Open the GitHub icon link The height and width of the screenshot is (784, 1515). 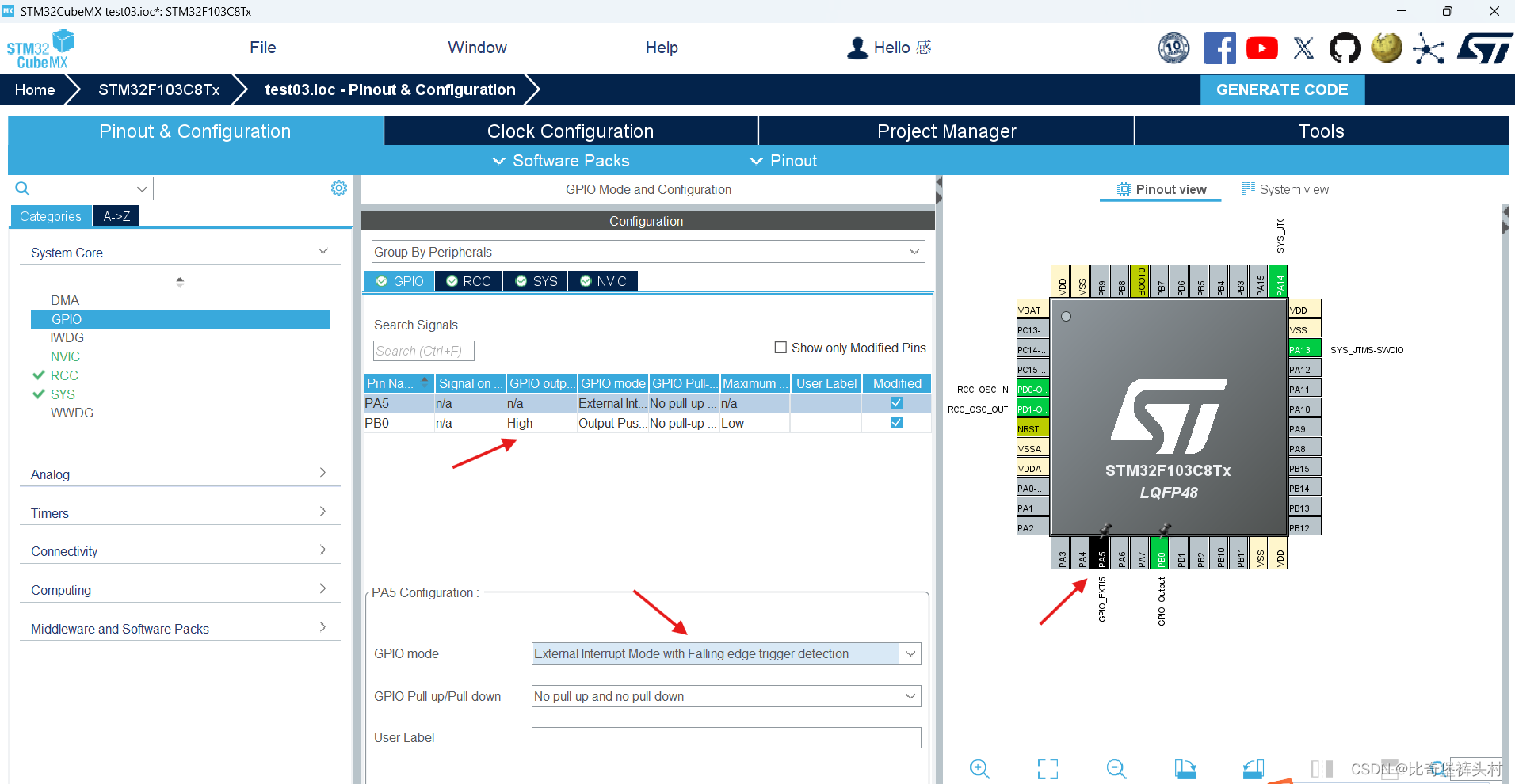point(1345,48)
